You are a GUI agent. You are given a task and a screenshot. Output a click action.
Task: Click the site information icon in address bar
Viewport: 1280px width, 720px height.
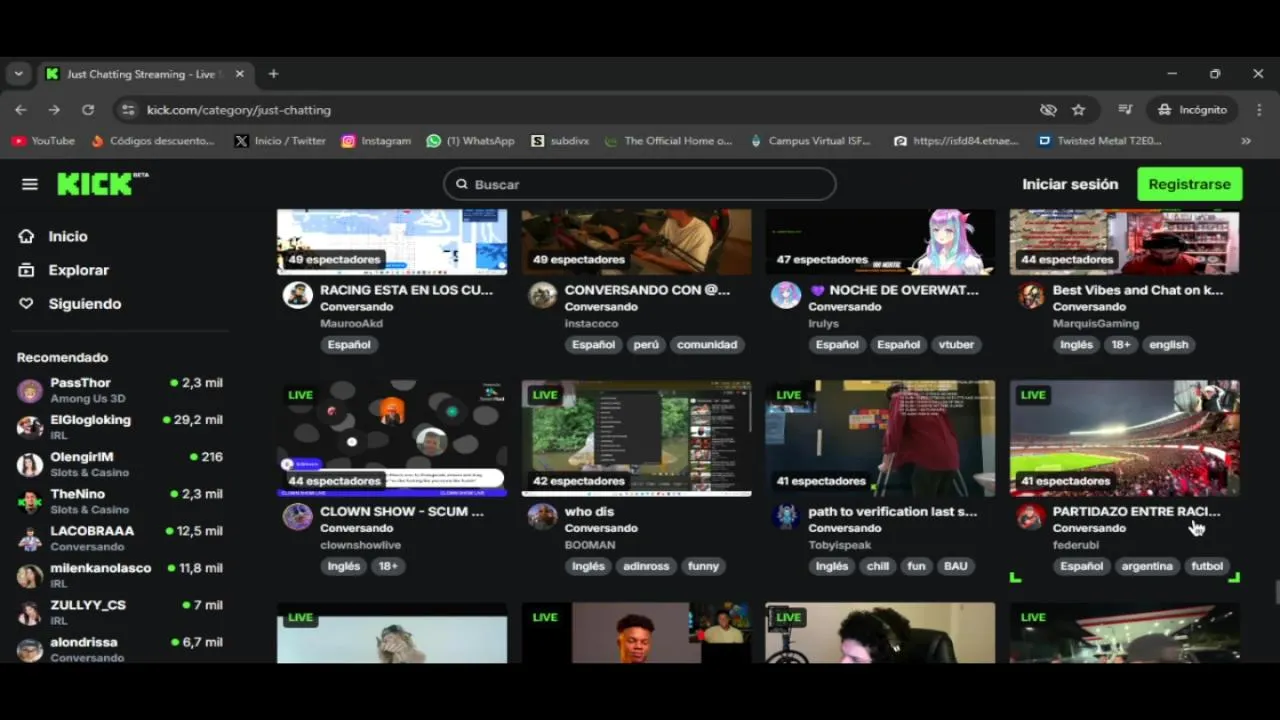pos(127,110)
